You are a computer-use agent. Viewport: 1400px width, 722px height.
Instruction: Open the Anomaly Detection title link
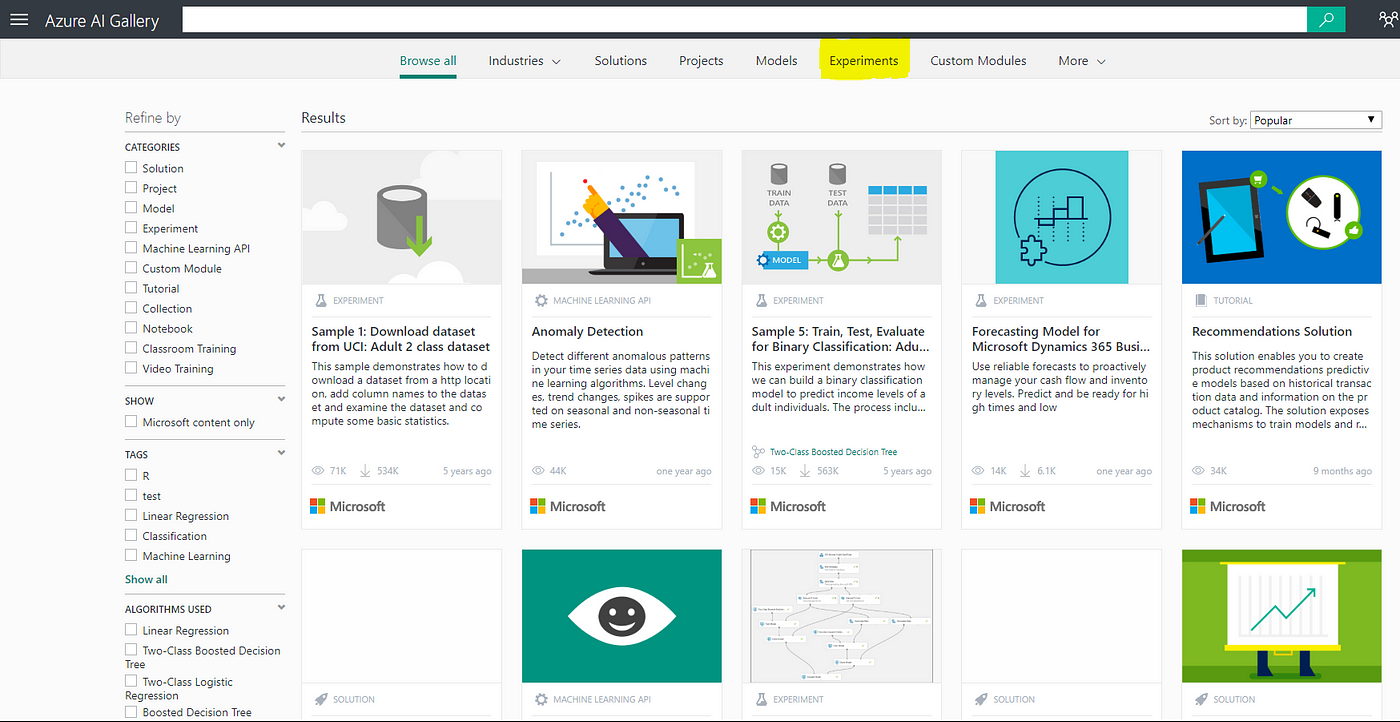[588, 331]
